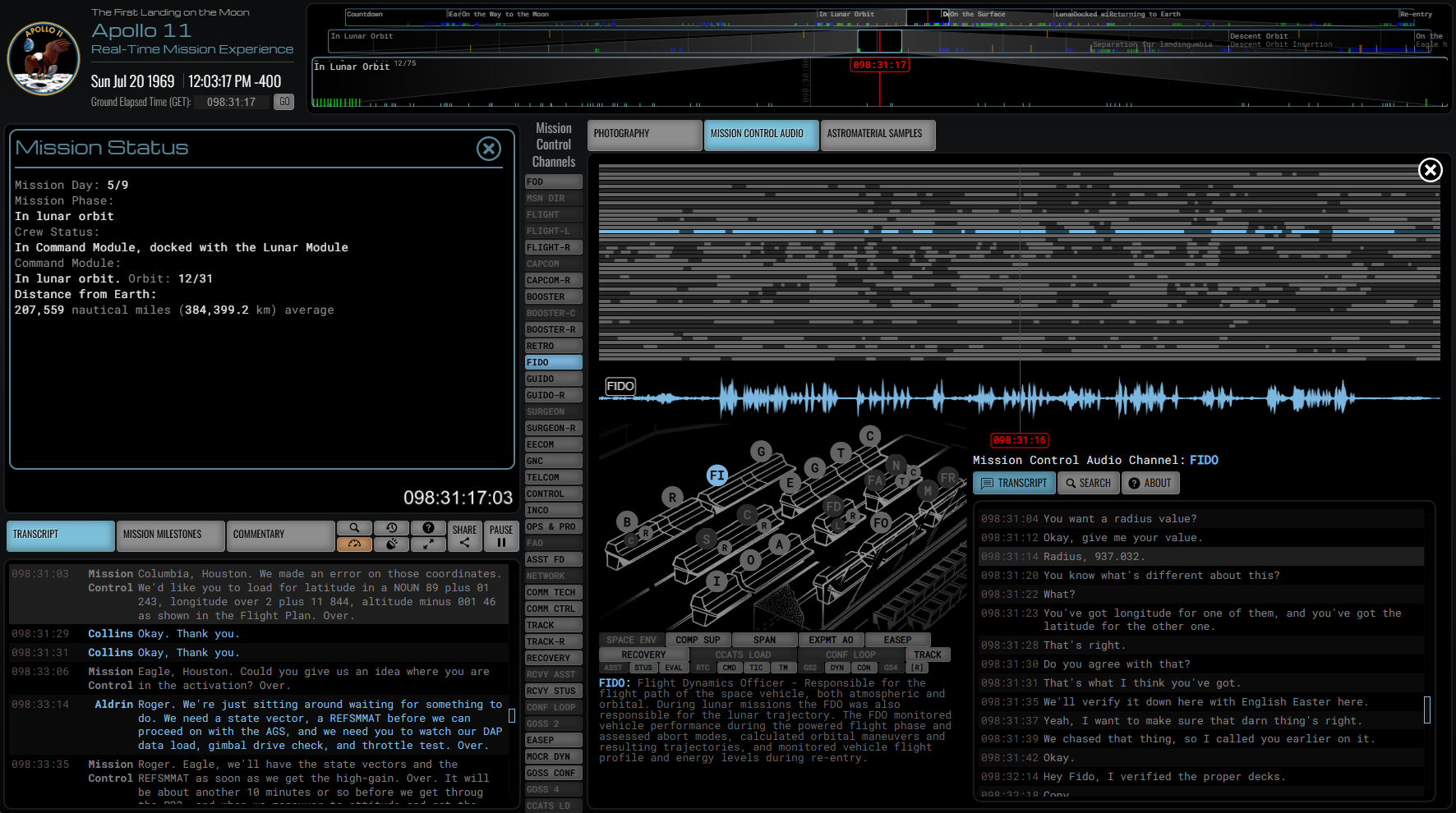Select the FA console position circle
The width and height of the screenshot is (1456, 813).
[874, 480]
